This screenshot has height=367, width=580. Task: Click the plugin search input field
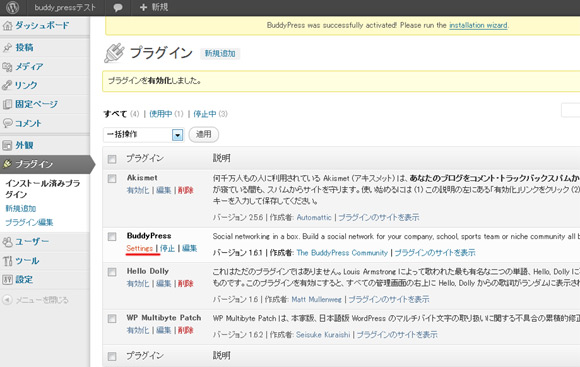coord(570,110)
